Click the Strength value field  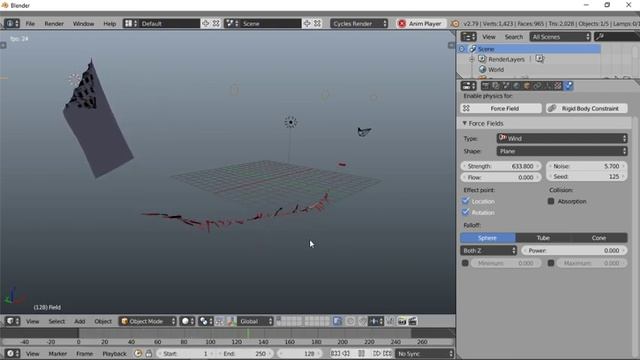[x=501, y=166]
